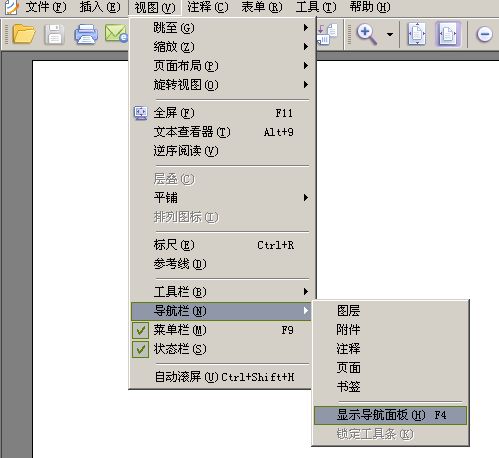Click the fit page icon
The width and height of the screenshot is (499, 458).
click(417, 34)
